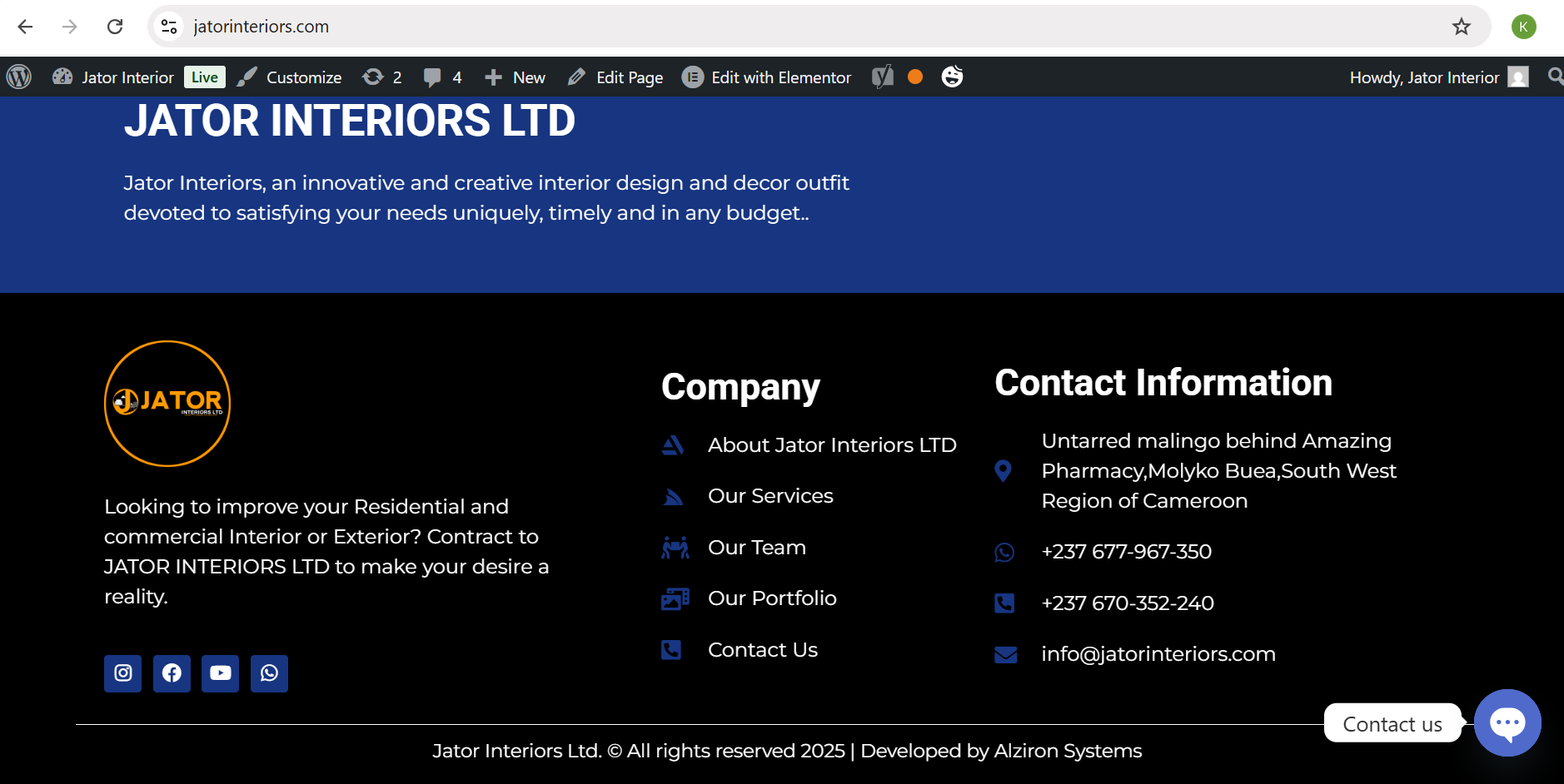Click the photo icon beside Our Portfolio

tap(675, 598)
